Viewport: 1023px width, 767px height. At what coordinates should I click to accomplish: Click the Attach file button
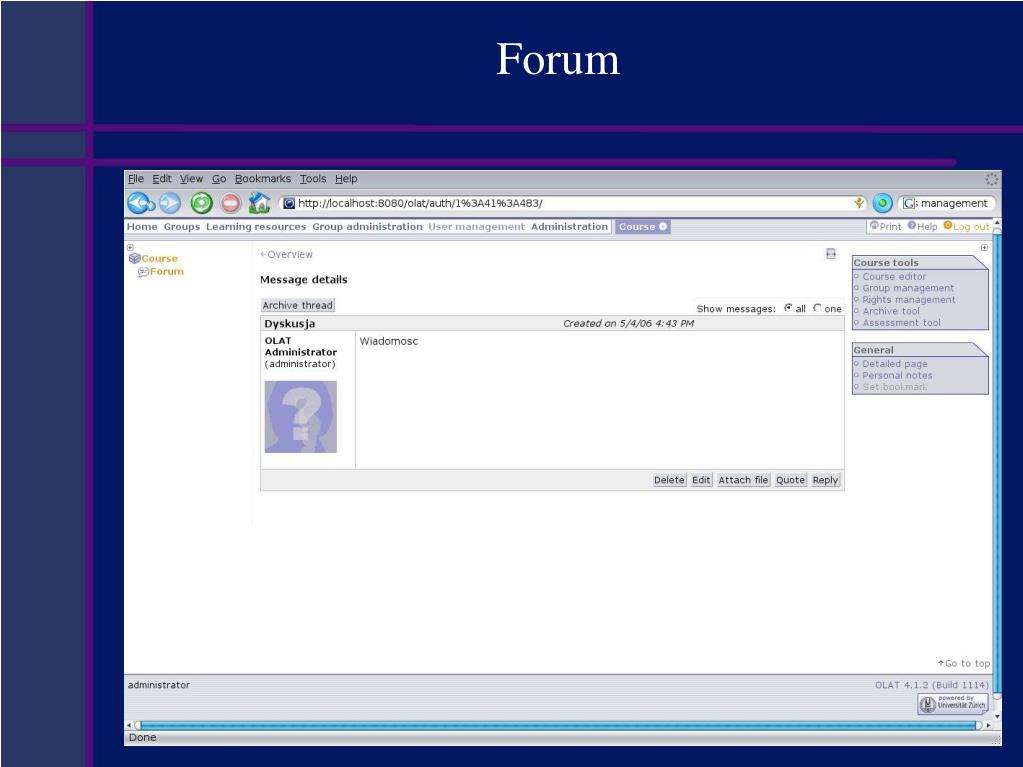[x=743, y=480]
